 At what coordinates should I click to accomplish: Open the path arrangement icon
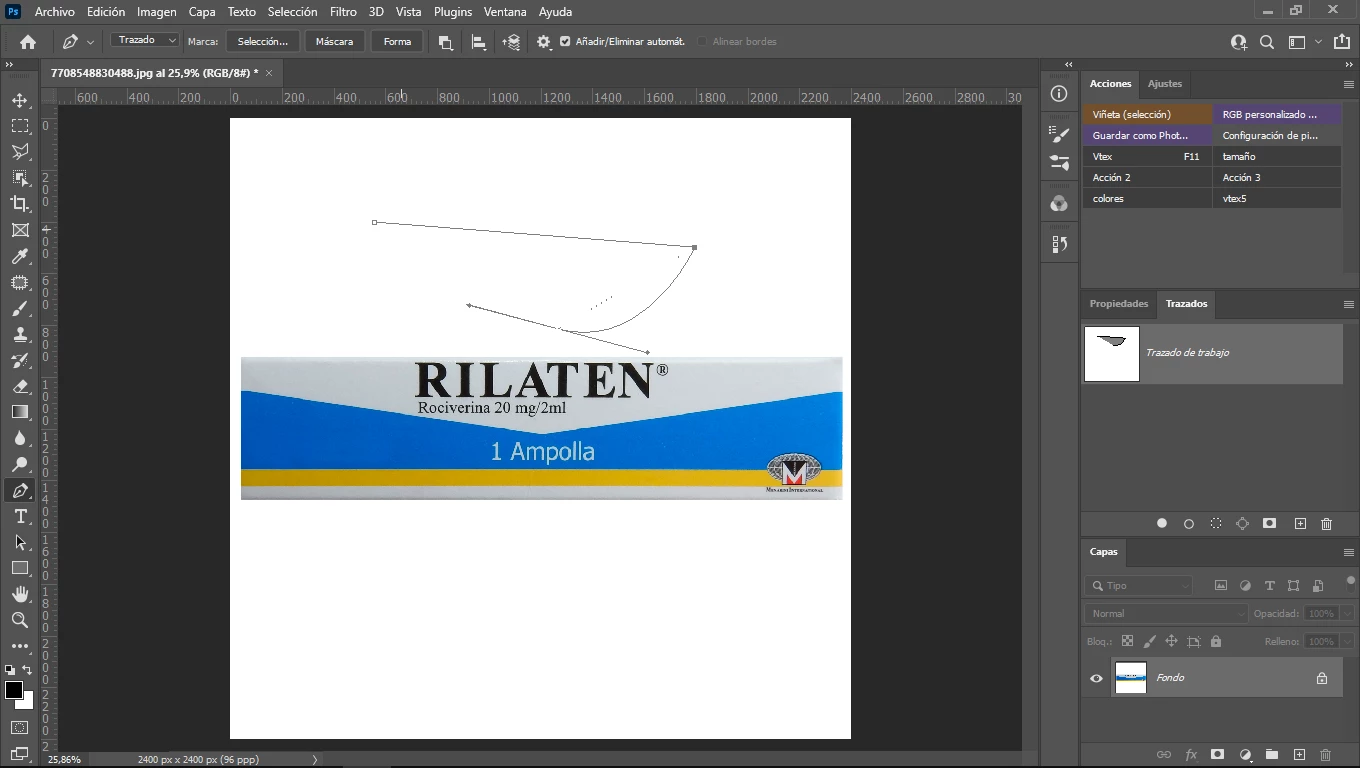(x=511, y=42)
